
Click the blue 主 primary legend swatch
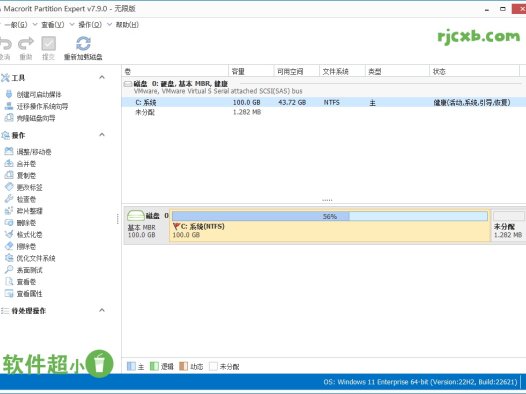(x=131, y=366)
